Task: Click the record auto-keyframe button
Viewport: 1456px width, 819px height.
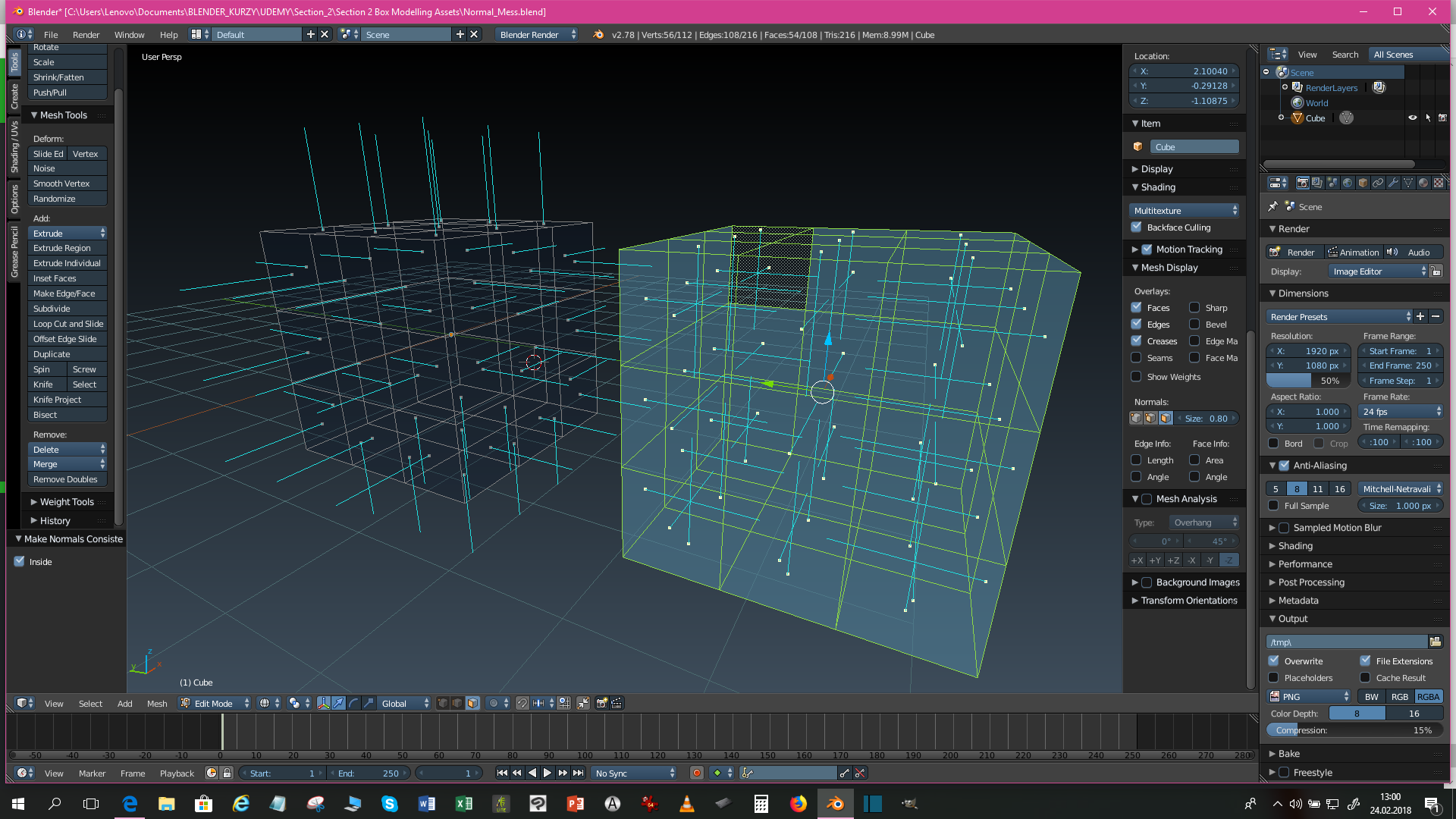Action: [x=696, y=773]
